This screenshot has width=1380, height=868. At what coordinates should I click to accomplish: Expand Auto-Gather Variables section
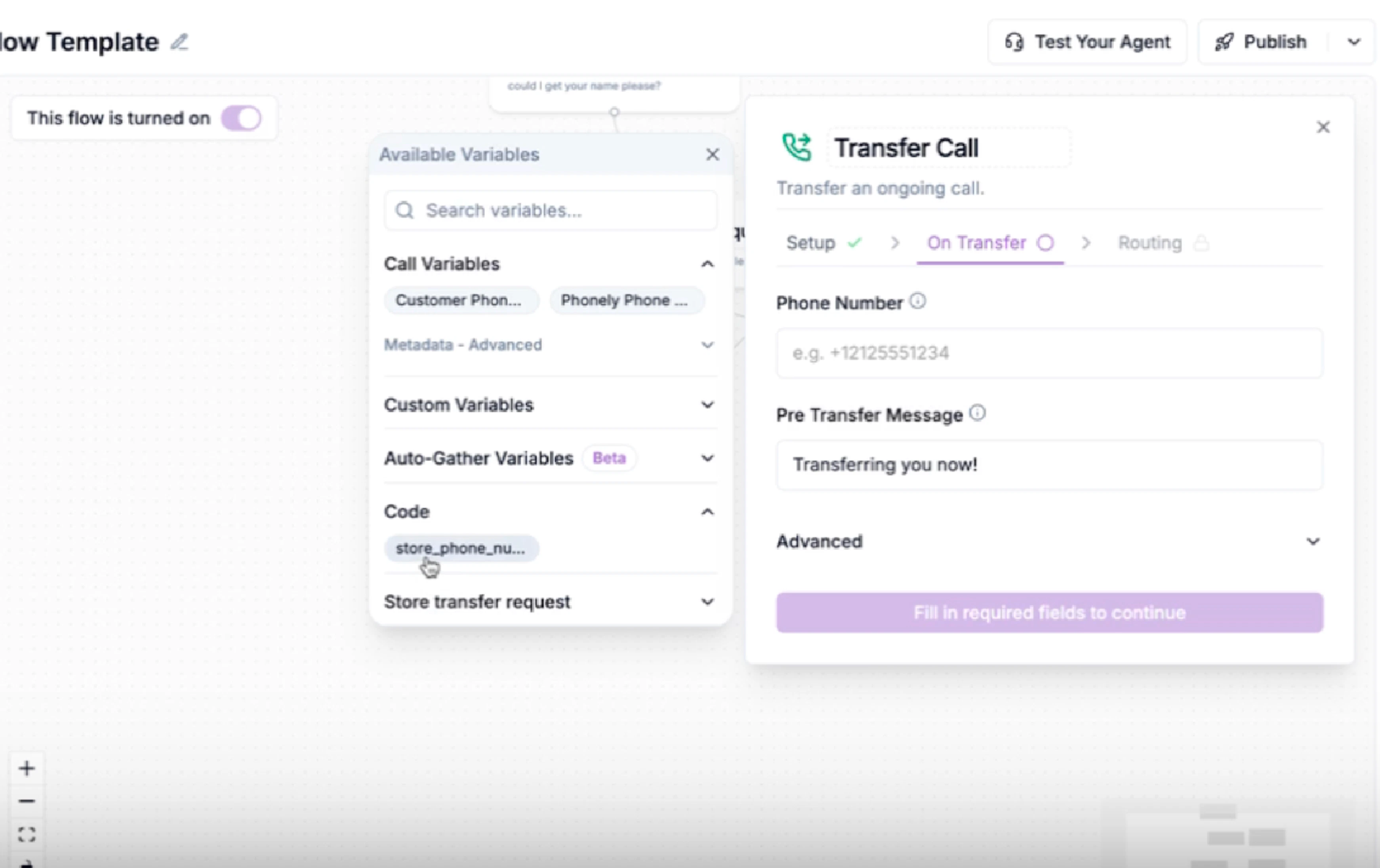(550, 458)
